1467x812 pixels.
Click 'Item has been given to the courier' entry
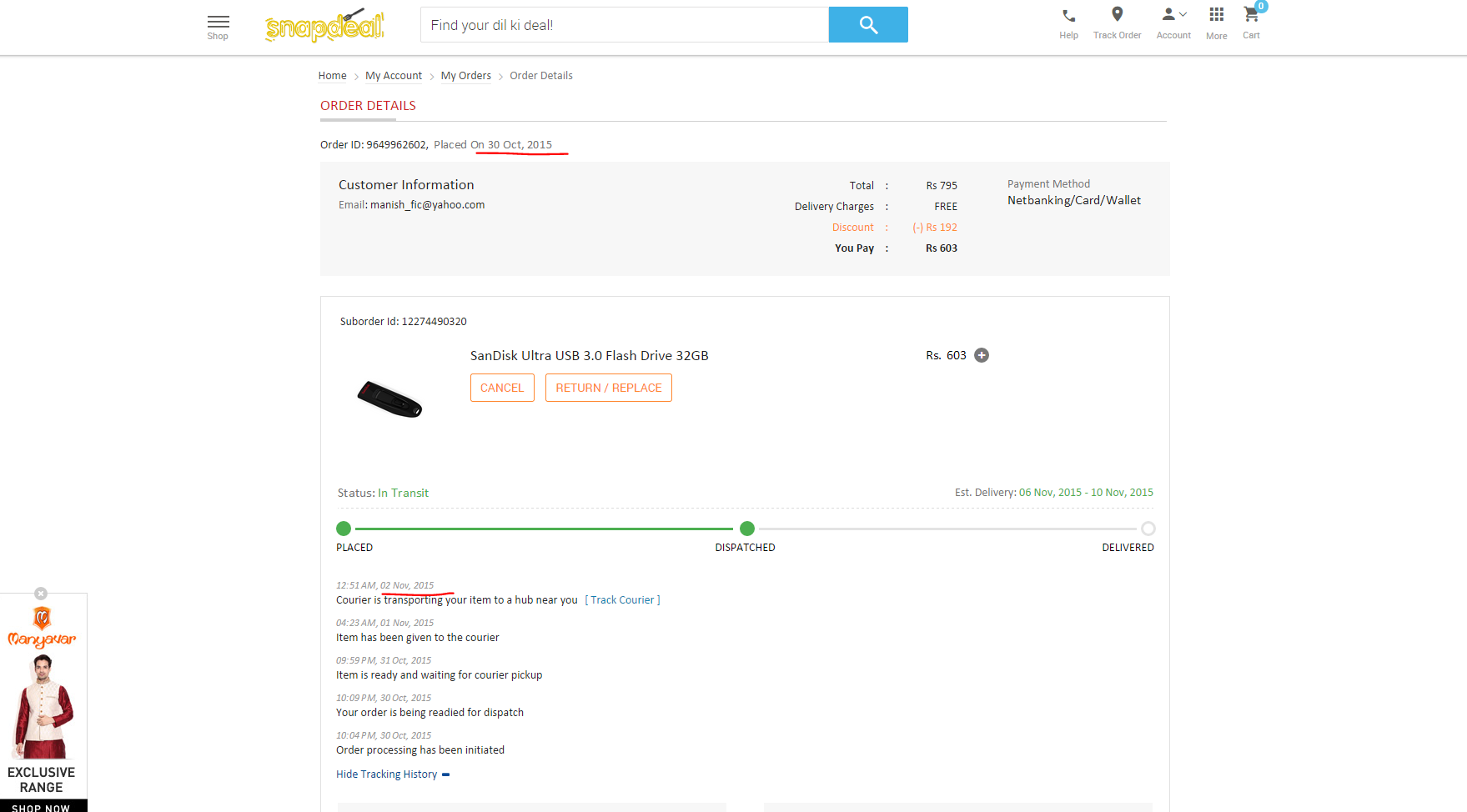[418, 638]
